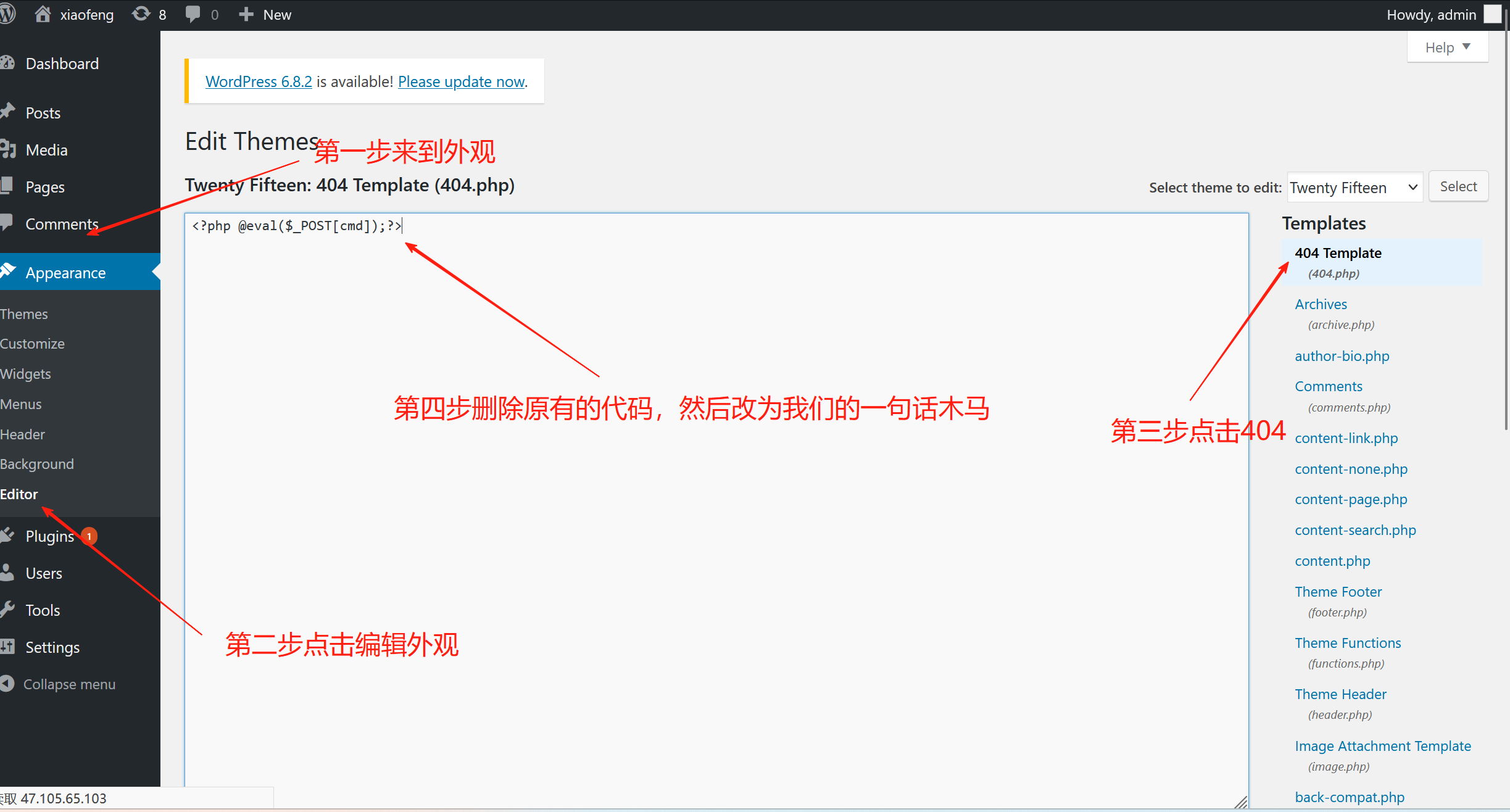Open content-page.php template
The width and height of the screenshot is (1510, 812).
pos(1351,499)
